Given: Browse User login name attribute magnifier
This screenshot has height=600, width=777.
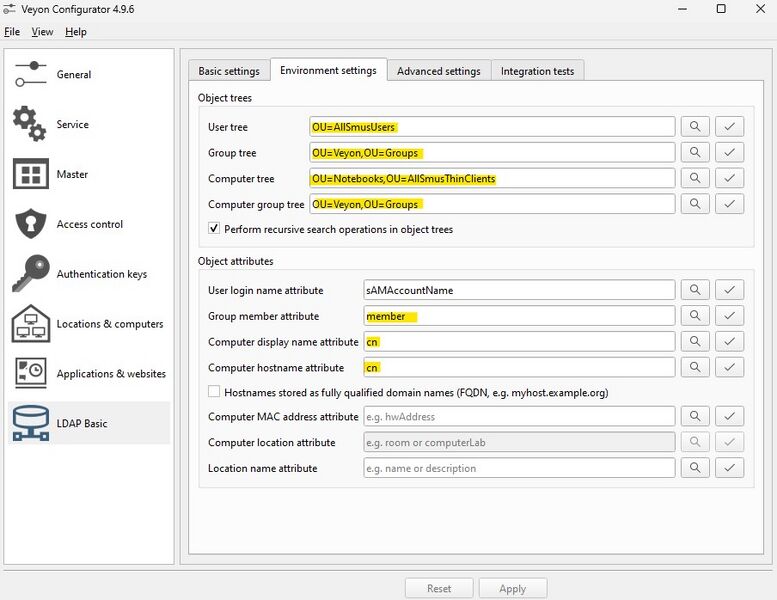Looking at the screenshot, I should click(x=695, y=290).
